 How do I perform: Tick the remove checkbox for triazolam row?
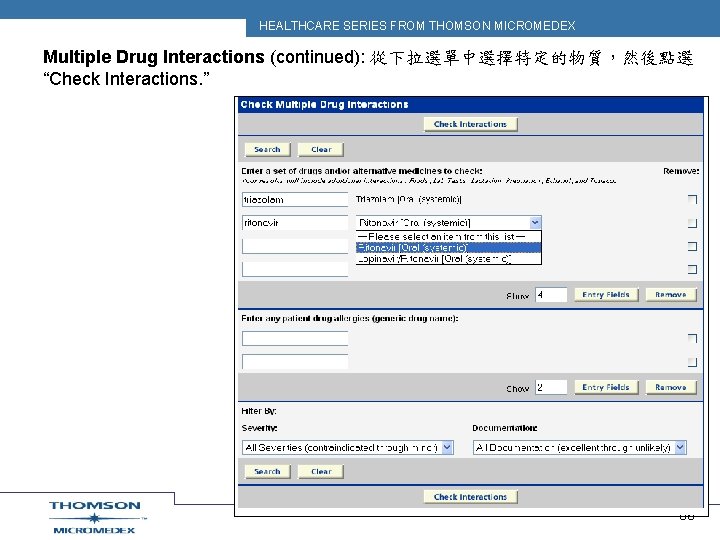tap(692, 200)
